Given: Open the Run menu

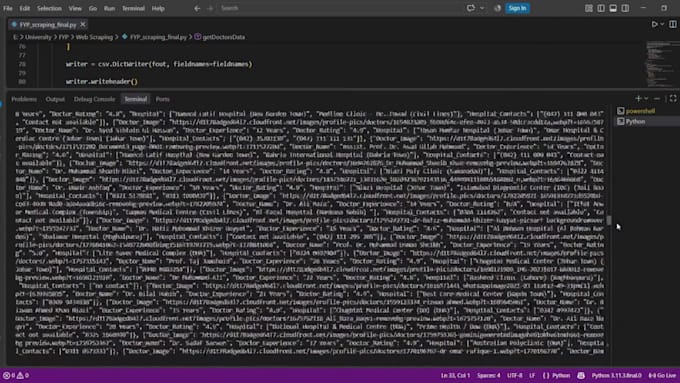Looking at the screenshot, I should click(x=109, y=8).
